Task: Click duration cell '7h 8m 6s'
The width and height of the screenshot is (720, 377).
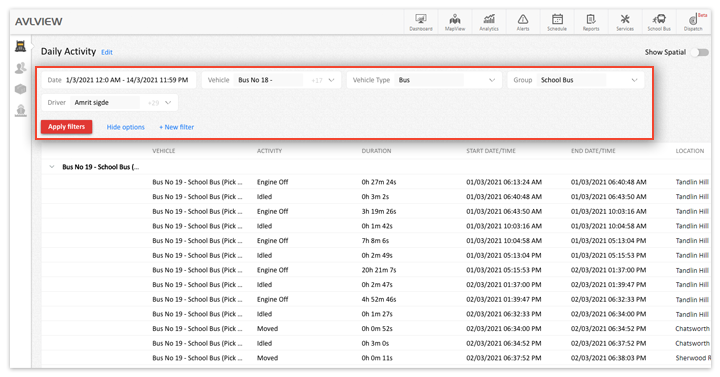Action: pos(375,241)
